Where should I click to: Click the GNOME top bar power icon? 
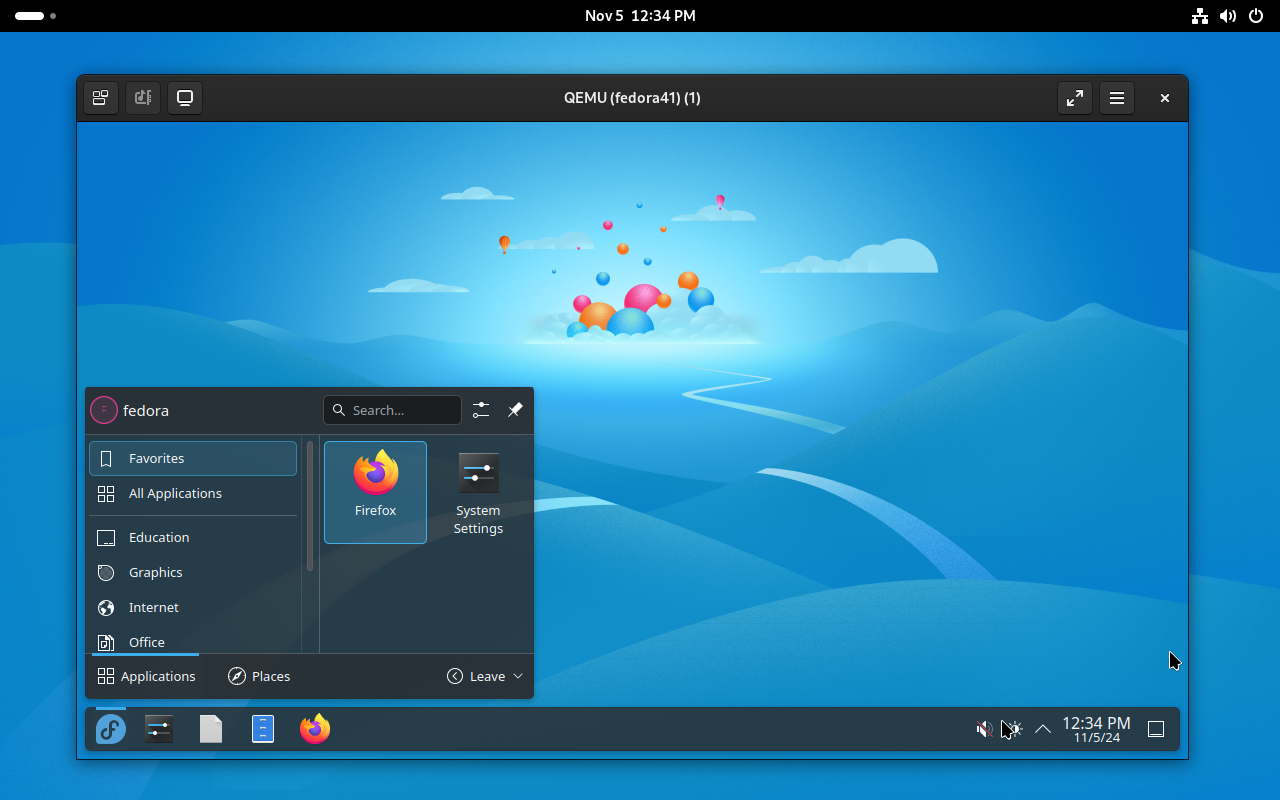click(x=1256, y=16)
